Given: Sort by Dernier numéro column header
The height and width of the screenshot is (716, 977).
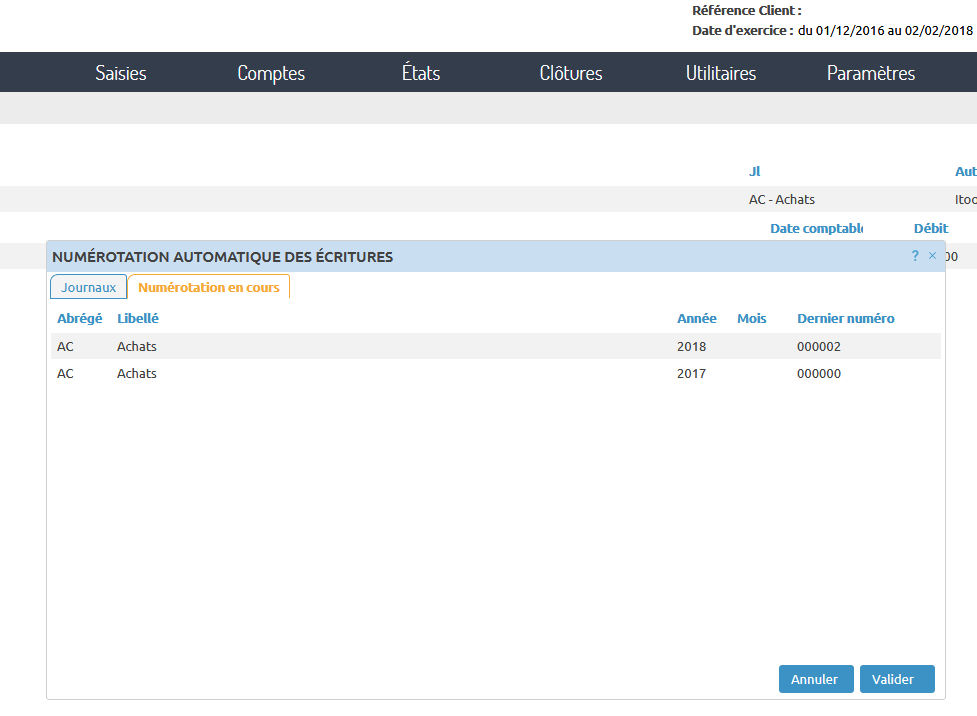Looking at the screenshot, I should coord(846,319).
